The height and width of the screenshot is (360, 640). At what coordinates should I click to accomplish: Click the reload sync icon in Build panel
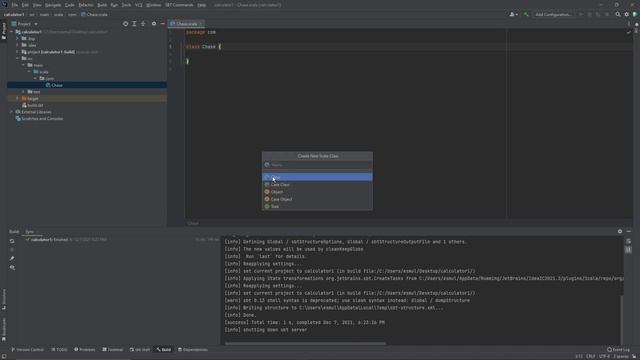click(x=12, y=241)
